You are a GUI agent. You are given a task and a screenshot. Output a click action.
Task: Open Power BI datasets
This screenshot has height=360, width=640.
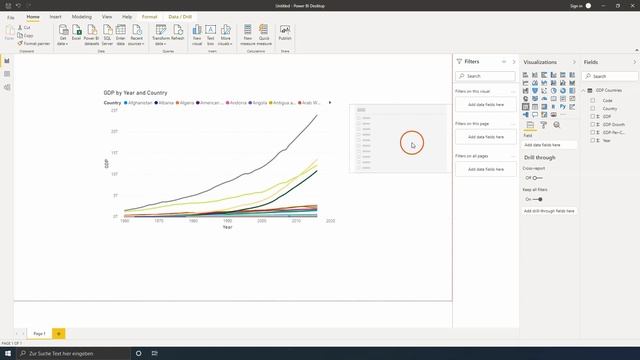[91, 35]
